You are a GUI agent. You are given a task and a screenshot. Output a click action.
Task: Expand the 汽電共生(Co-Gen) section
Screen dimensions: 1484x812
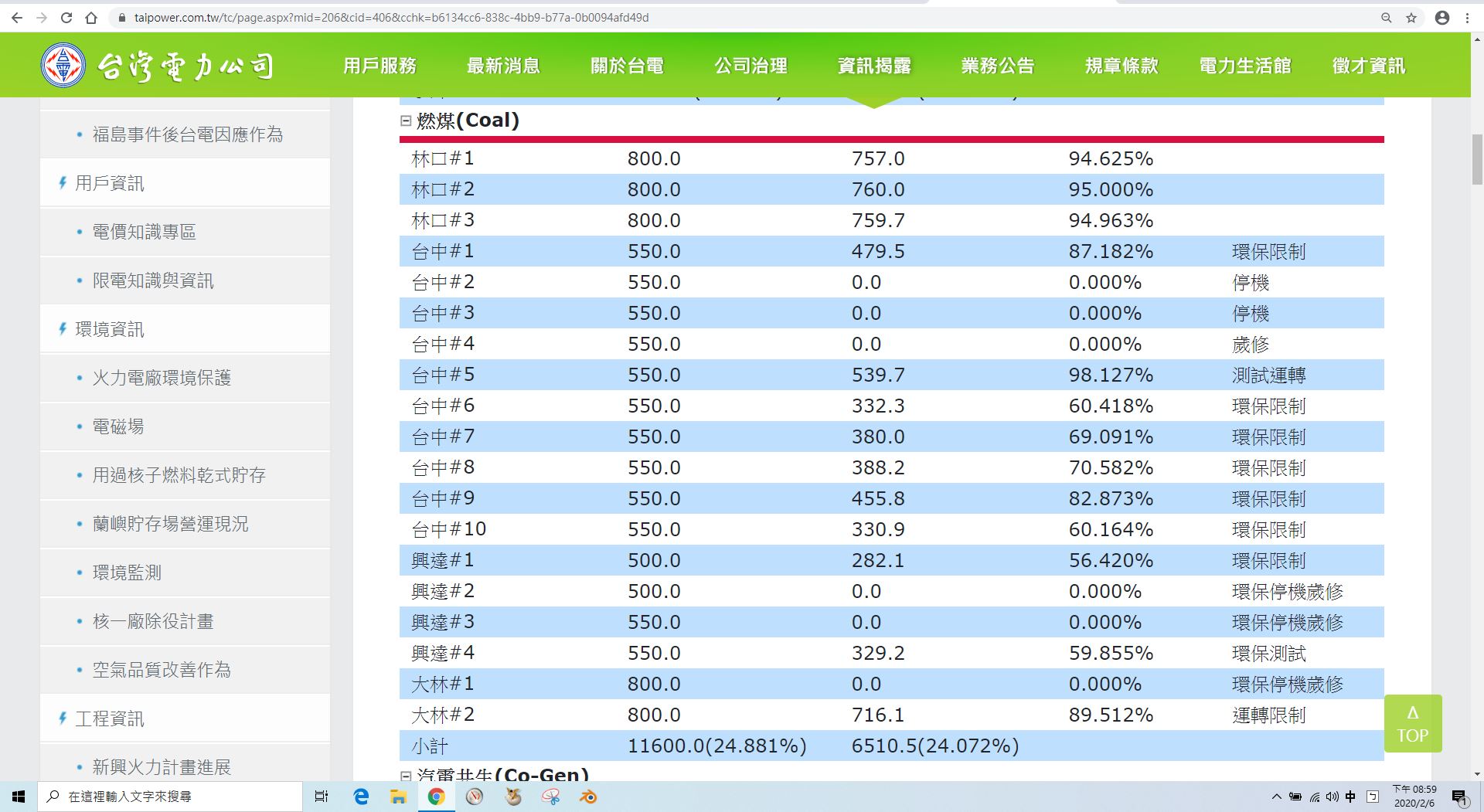pyautogui.click(x=405, y=775)
